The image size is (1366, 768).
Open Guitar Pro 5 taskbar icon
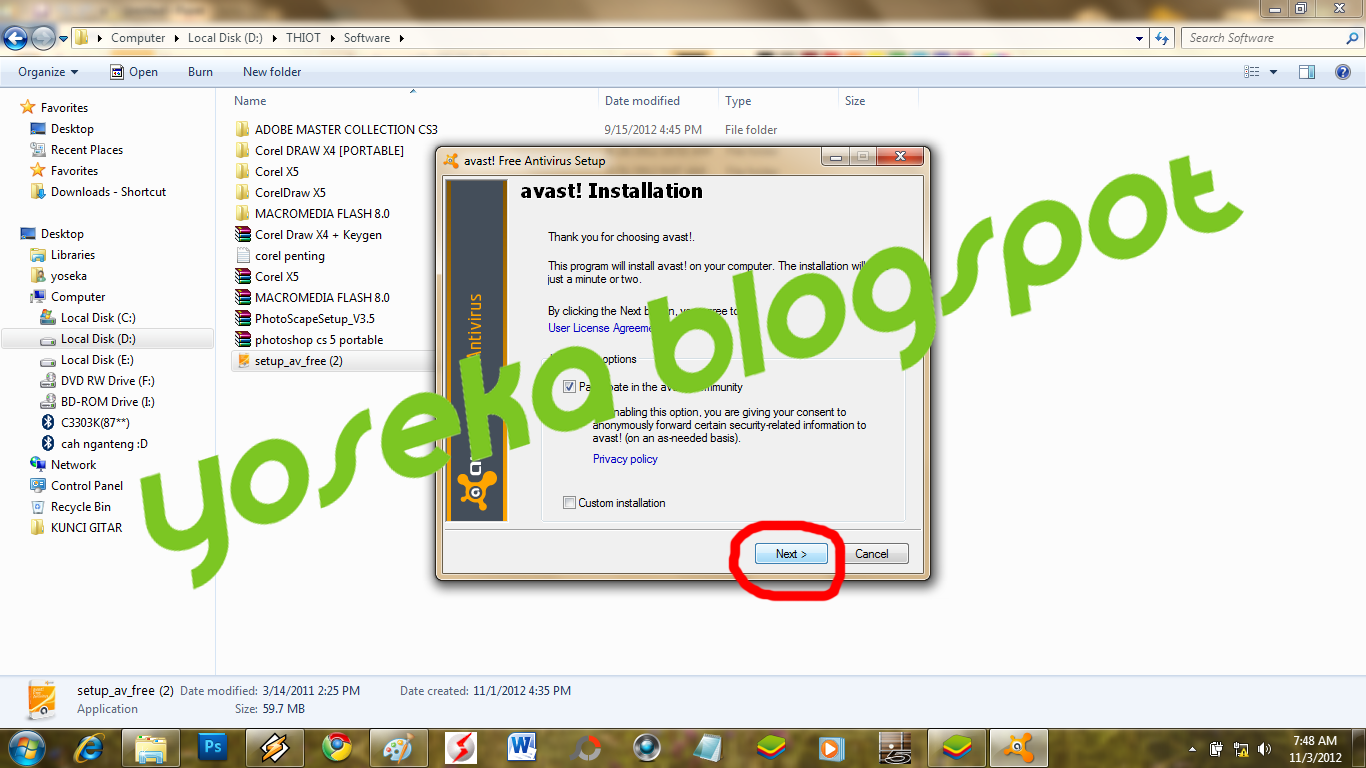tap(894, 747)
